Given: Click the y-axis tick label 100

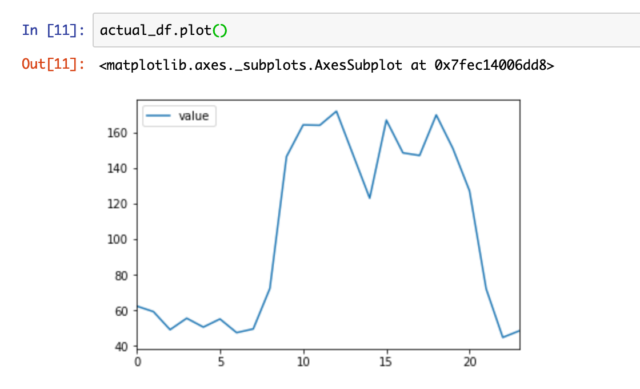Looking at the screenshot, I should tap(117, 239).
